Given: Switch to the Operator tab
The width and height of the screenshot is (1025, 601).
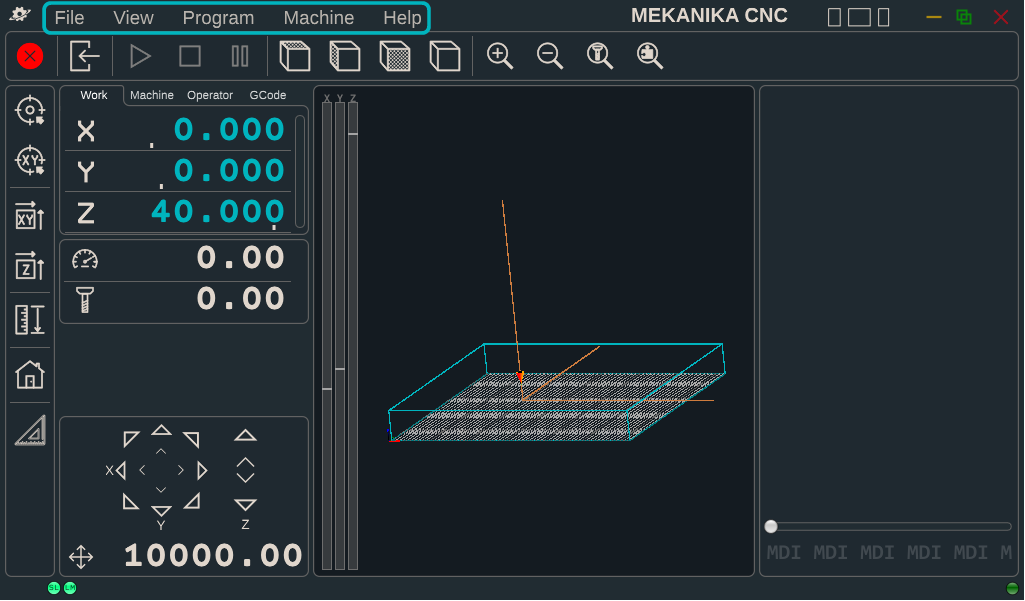Looking at the screenshot, I should coord(210,95).
